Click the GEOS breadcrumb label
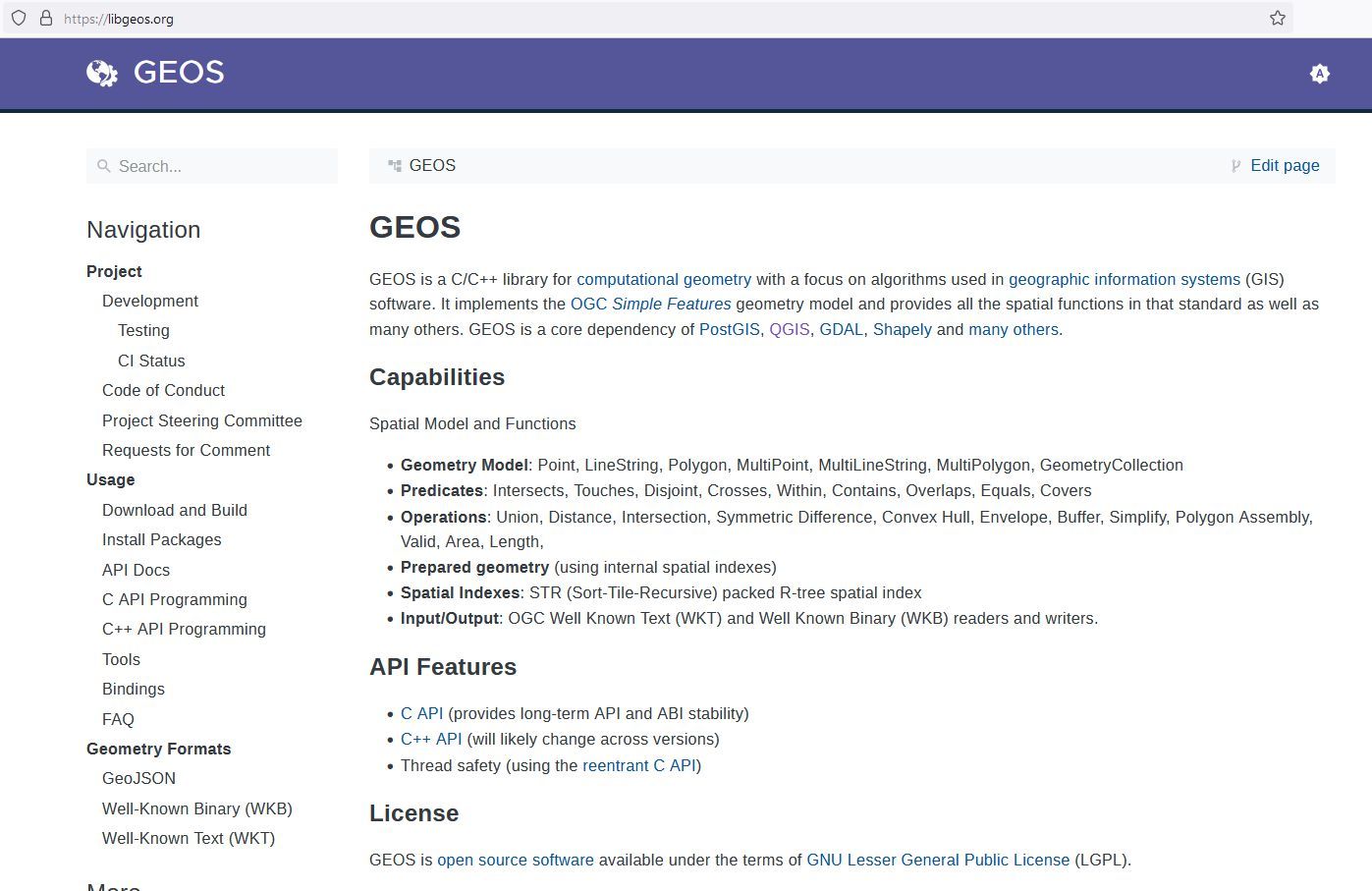This screenshot has height=891, width=1372. tap(432, 165)
